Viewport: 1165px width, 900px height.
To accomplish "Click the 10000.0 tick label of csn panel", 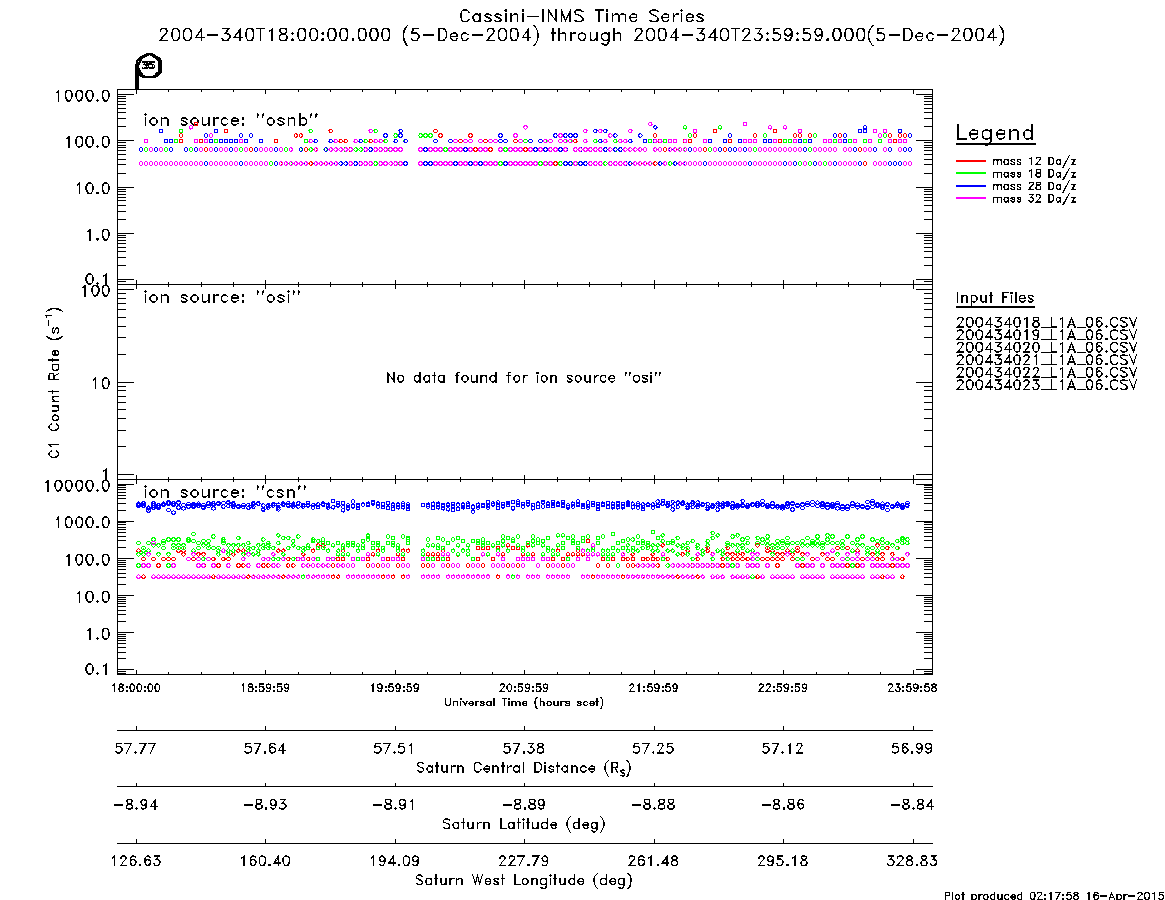I will [x=77, y=486].
